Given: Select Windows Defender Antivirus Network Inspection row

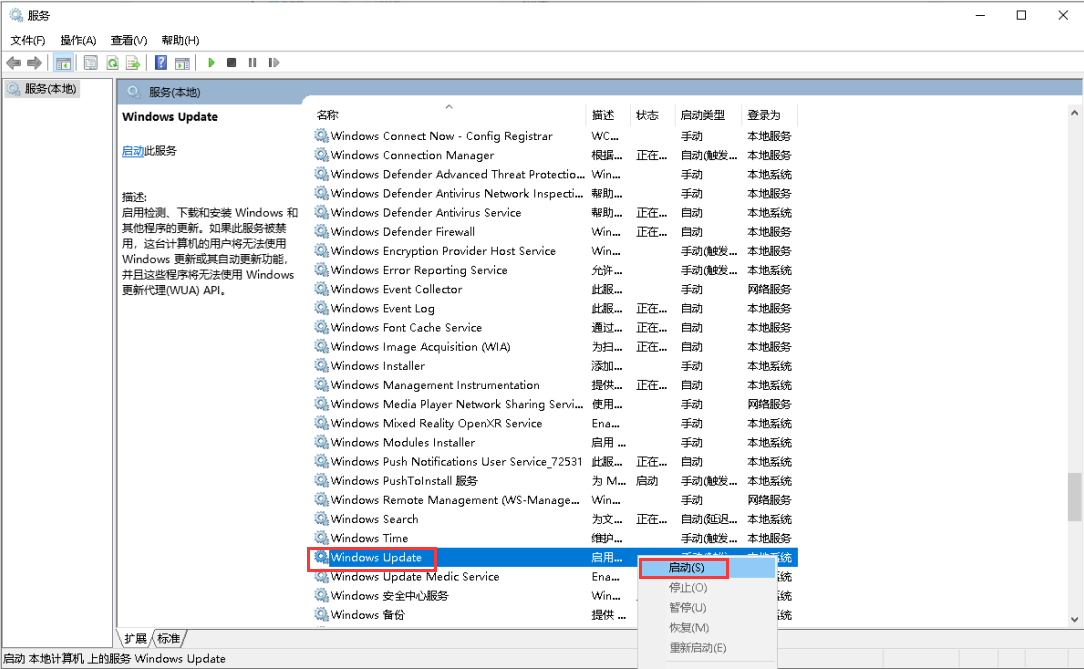Looking at the screenshot, I should (554, 194).
